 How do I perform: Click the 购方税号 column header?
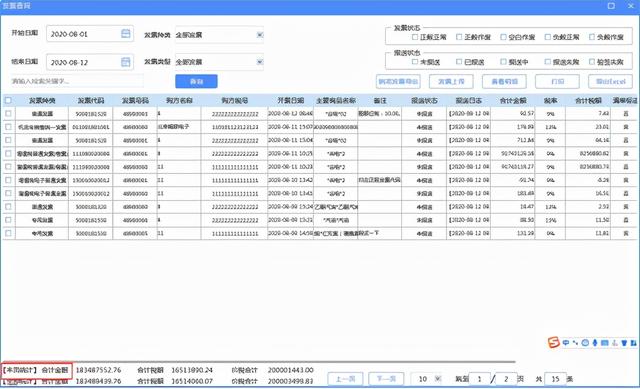point(234,100)
